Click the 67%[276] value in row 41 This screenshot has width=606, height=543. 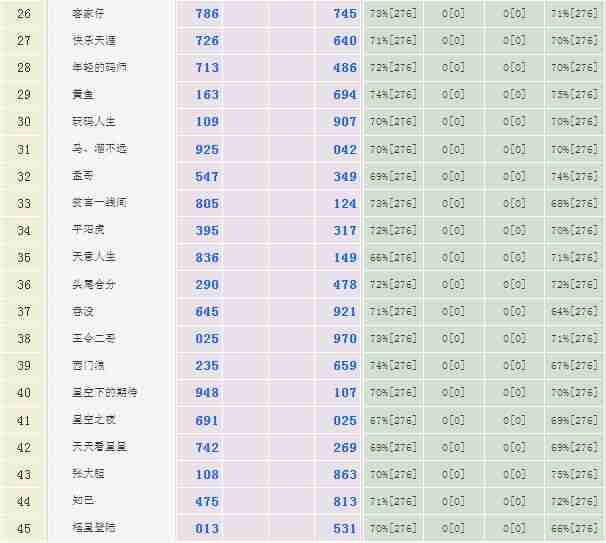(393, 420)
